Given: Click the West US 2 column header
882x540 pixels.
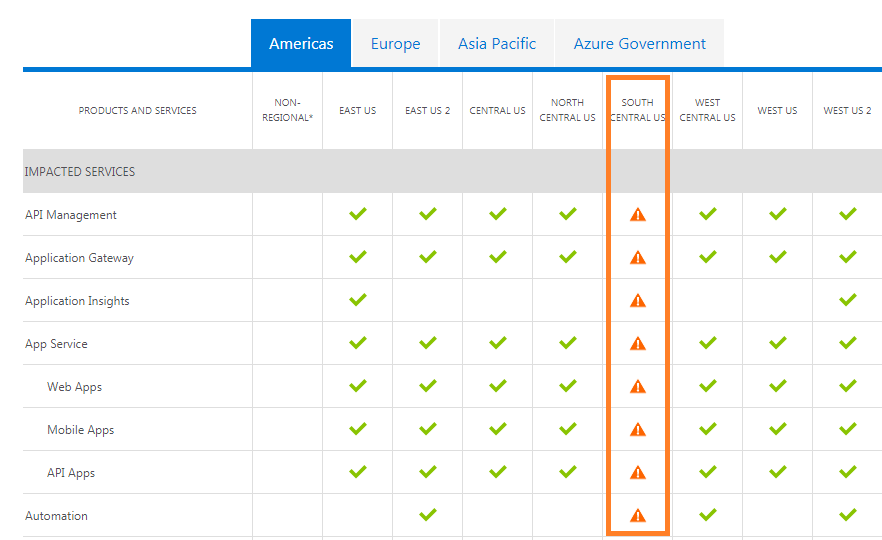Looking at the screenshot, I should pos(848,110).
